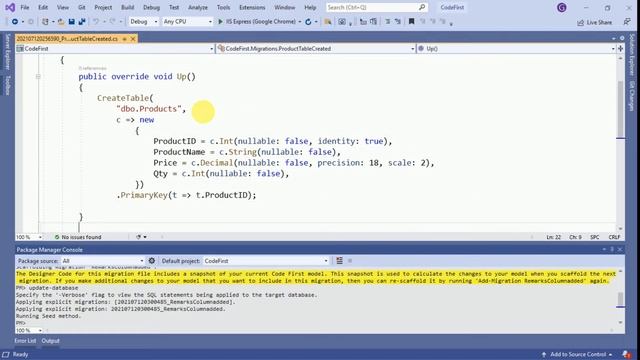Click the New Project toolbar icon

(x=45, y=22)
